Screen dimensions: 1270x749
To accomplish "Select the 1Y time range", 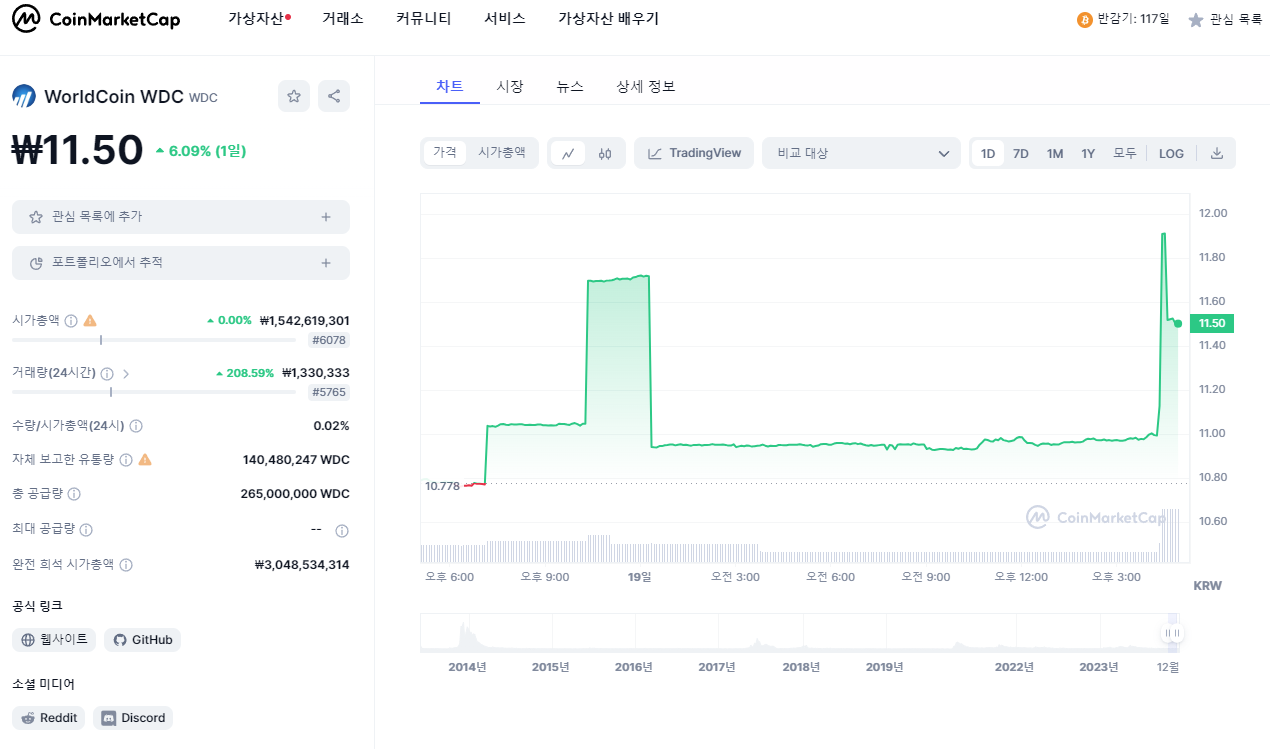I will click(x=1088, y=153).
